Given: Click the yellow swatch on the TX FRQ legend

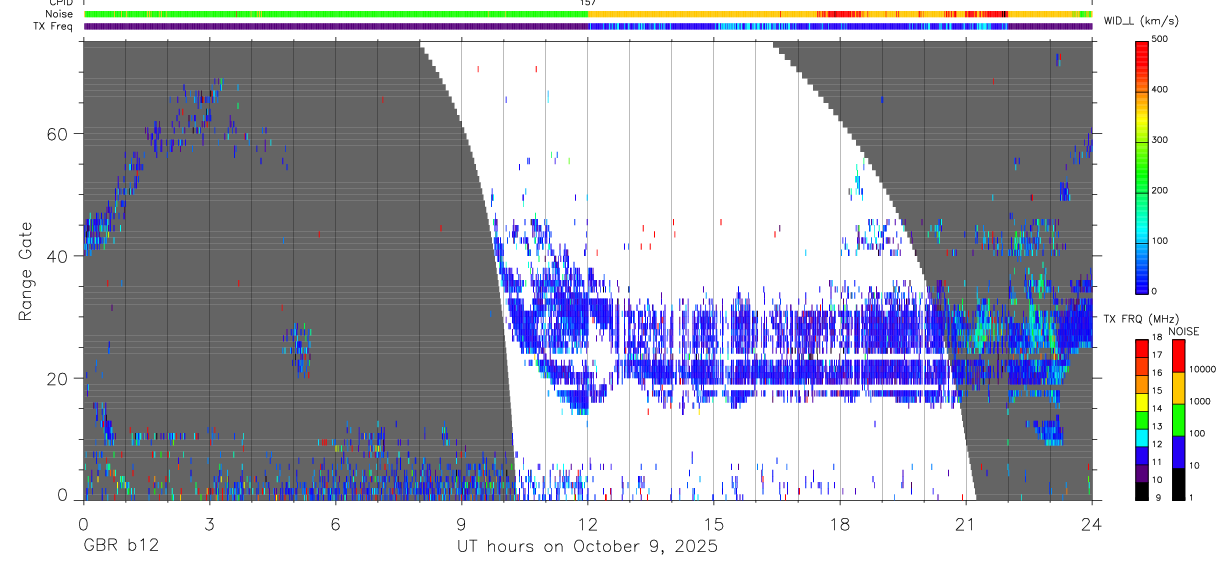Looking at the screenshot, I should coord(1141,400).
